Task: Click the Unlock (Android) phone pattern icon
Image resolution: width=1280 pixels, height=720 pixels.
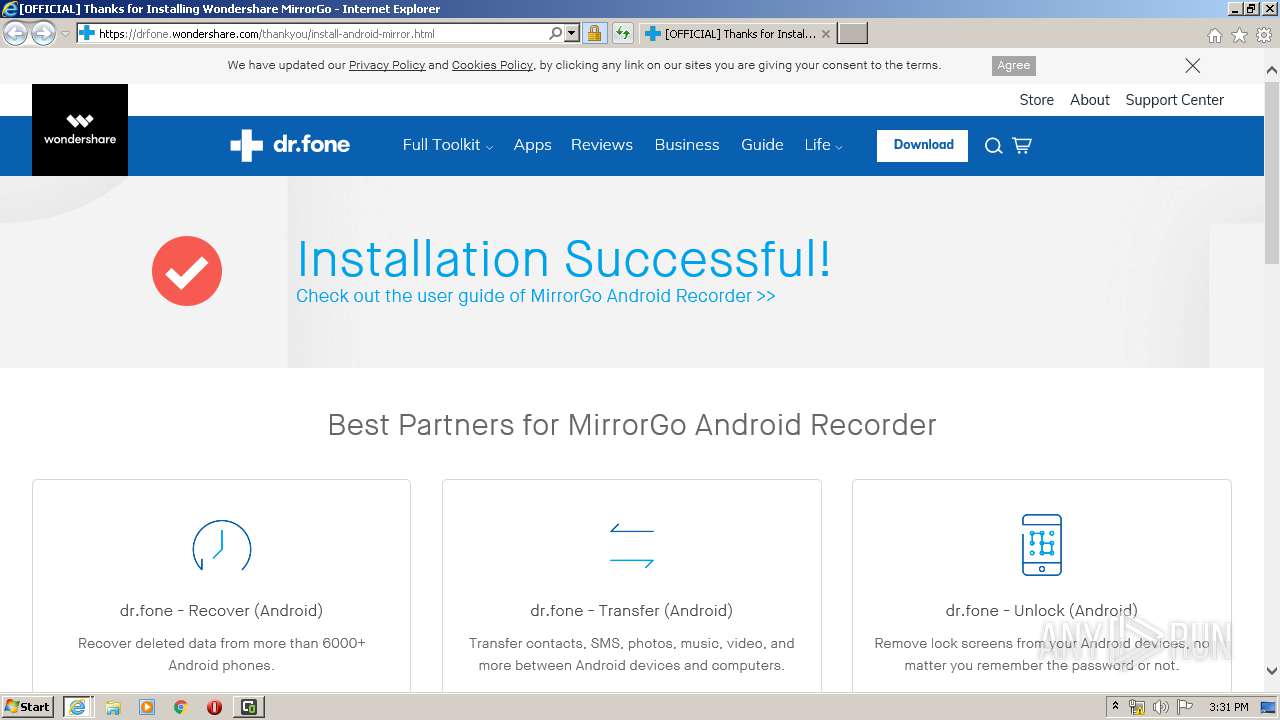Action: coord(1042,545)
